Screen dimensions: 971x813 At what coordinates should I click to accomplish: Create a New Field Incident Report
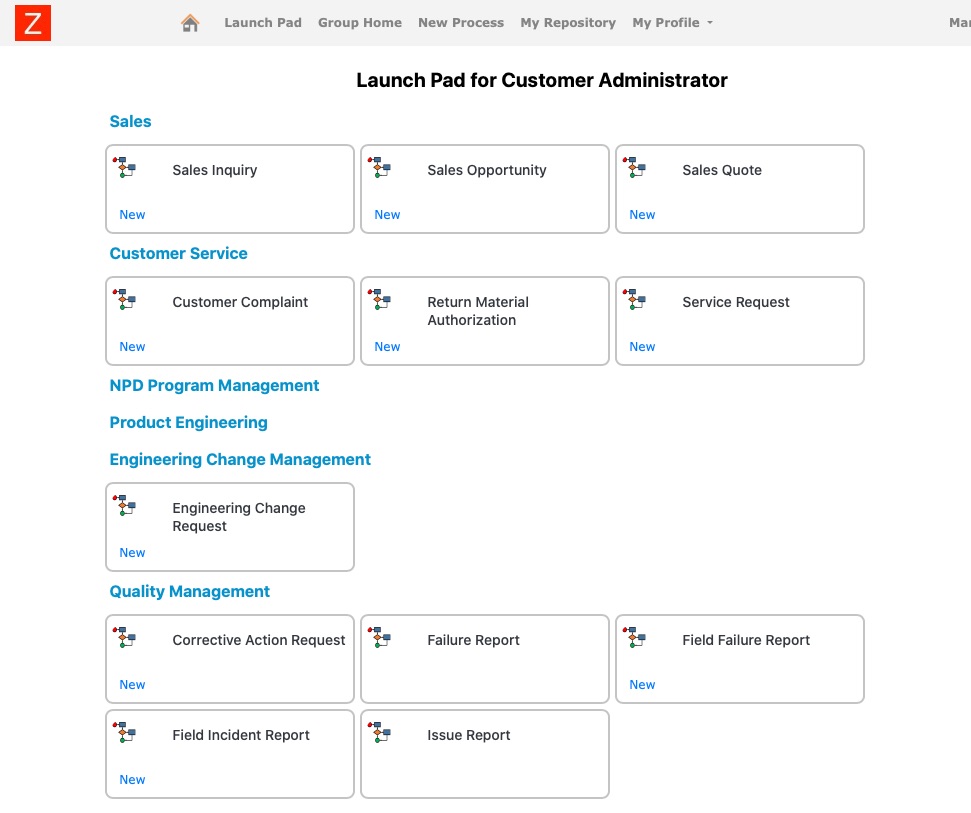click(132, 780)
